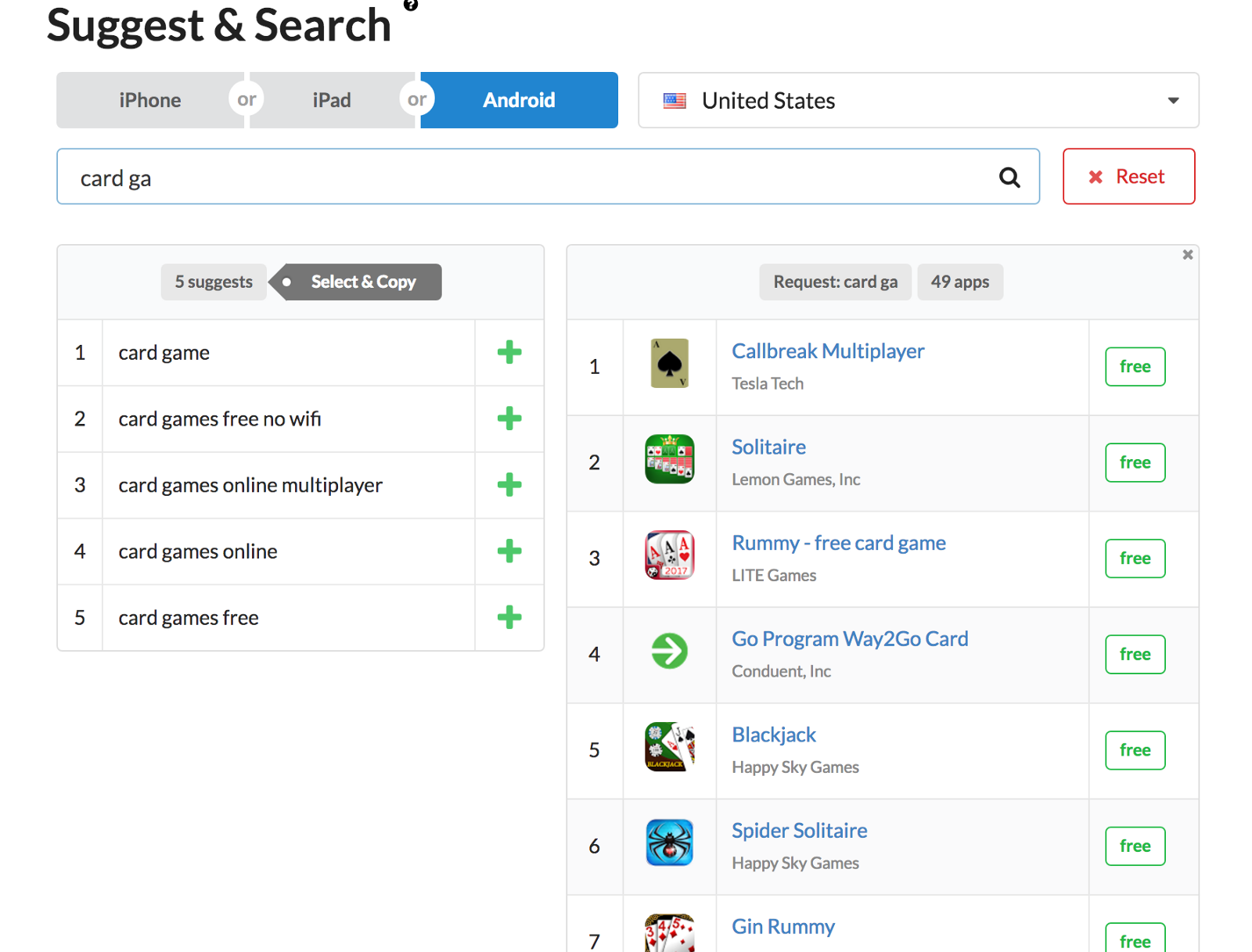Open the Blackjack app link
1252x952 pixels.
[773, 735]
